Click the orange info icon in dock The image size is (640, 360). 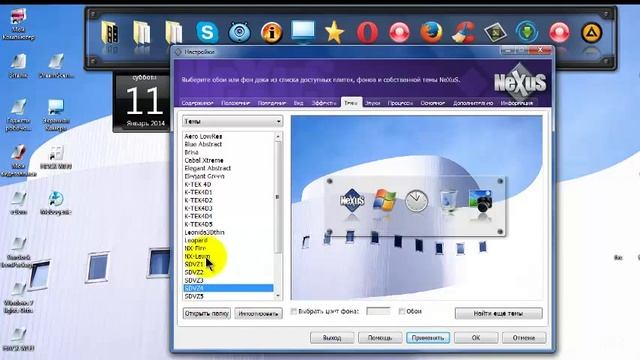271,33
